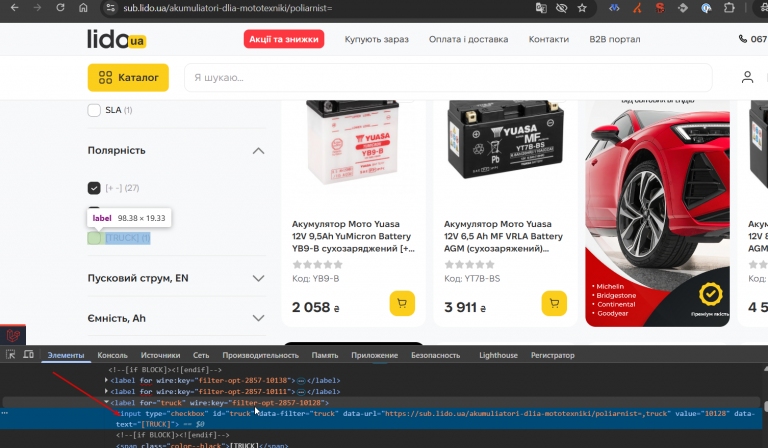The height and width of the screenshot is (448, 768).
Task: Click the three dots beside highlighted DOM line
Action: [x=4, y=413]
